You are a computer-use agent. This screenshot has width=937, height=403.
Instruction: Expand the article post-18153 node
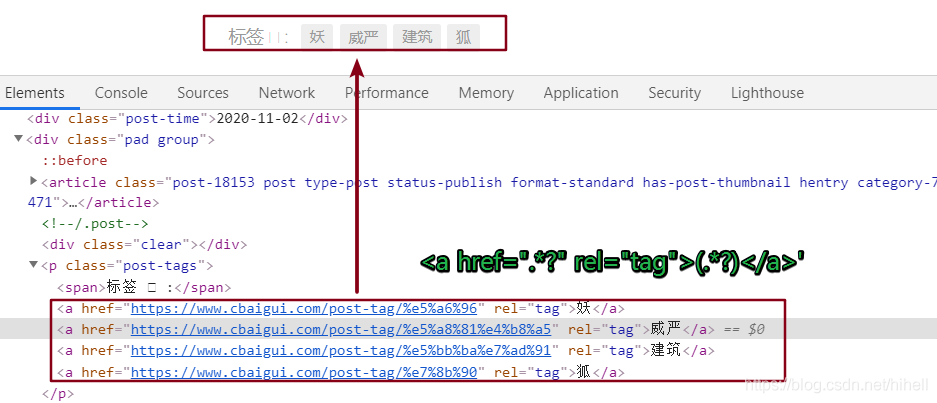coord(33,181)
